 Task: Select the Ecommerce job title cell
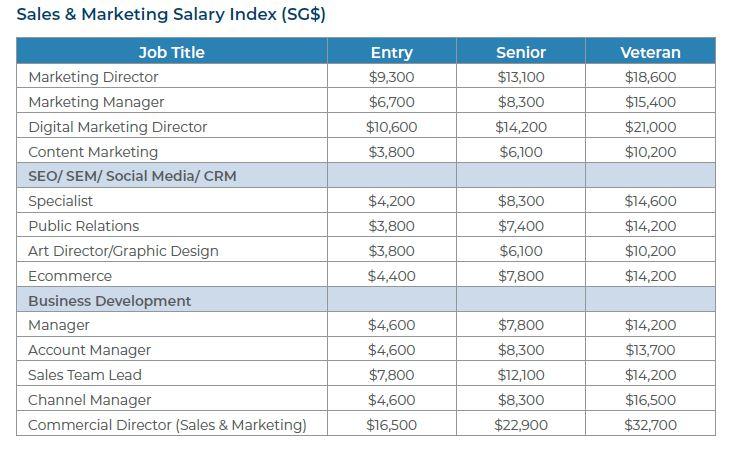[70, 276]
